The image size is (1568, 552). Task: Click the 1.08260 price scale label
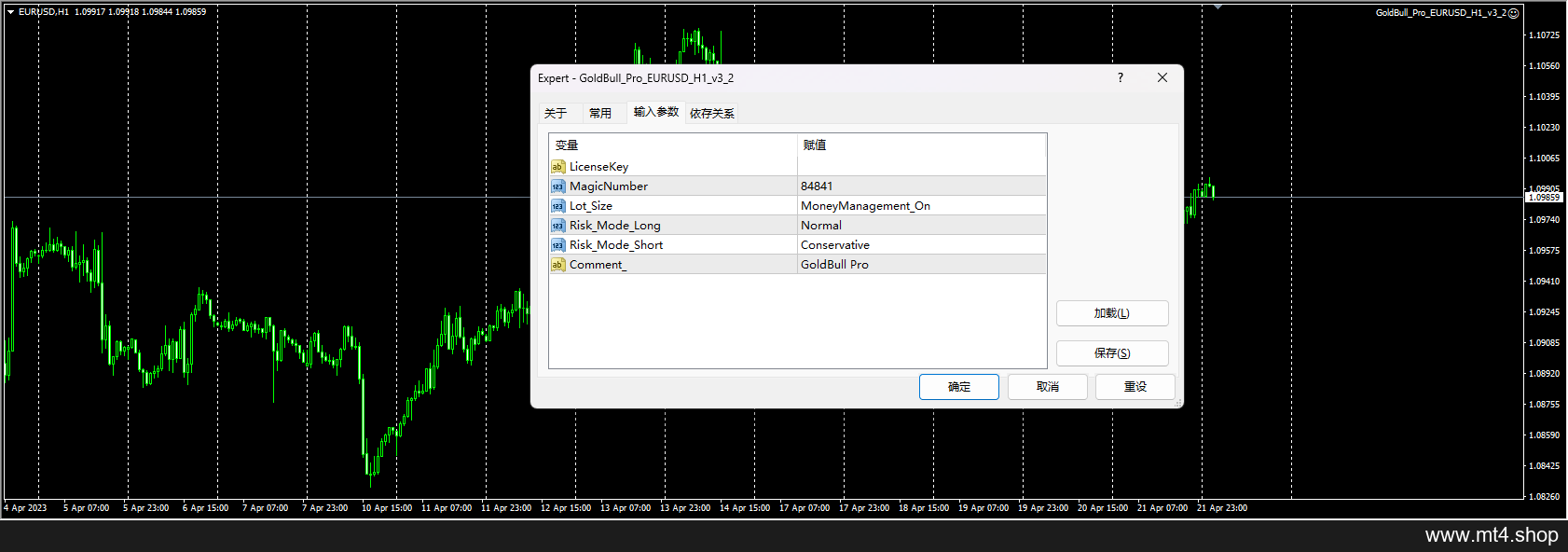point(1544,497)
